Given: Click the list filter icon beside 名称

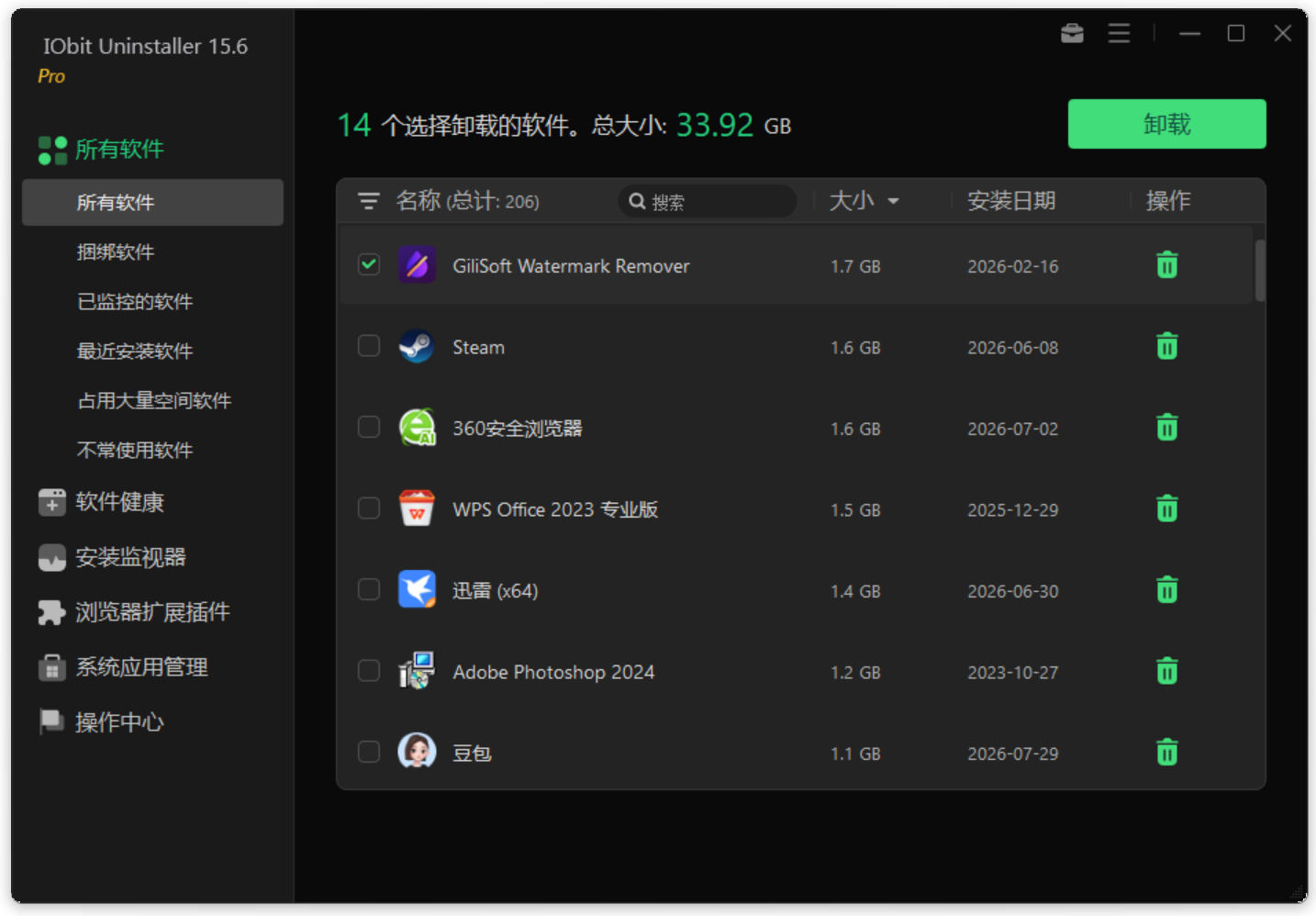Looking at the screenshot, I should [x=368, y=201].
